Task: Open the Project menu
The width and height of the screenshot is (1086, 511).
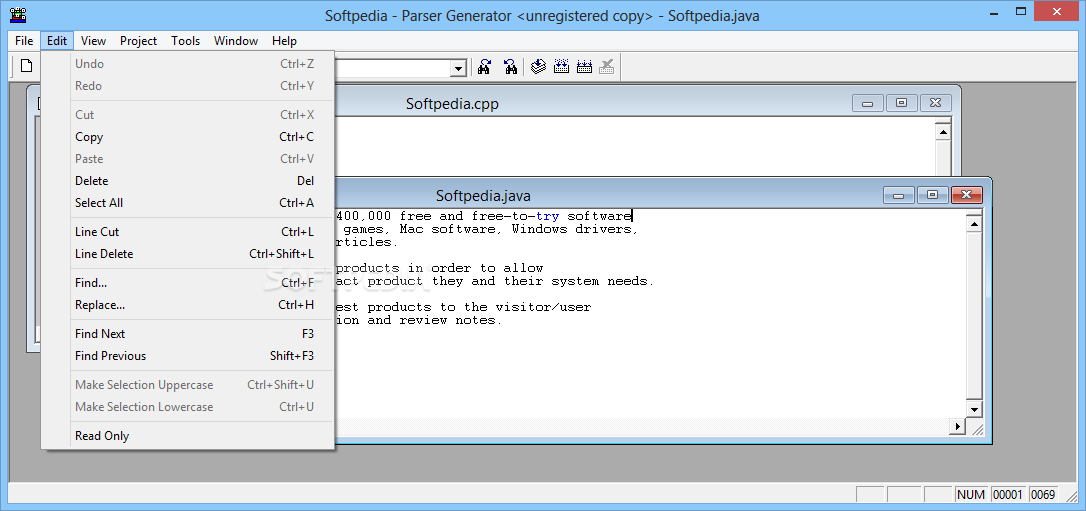Action: pyautogui.click(x=139, y=41)
